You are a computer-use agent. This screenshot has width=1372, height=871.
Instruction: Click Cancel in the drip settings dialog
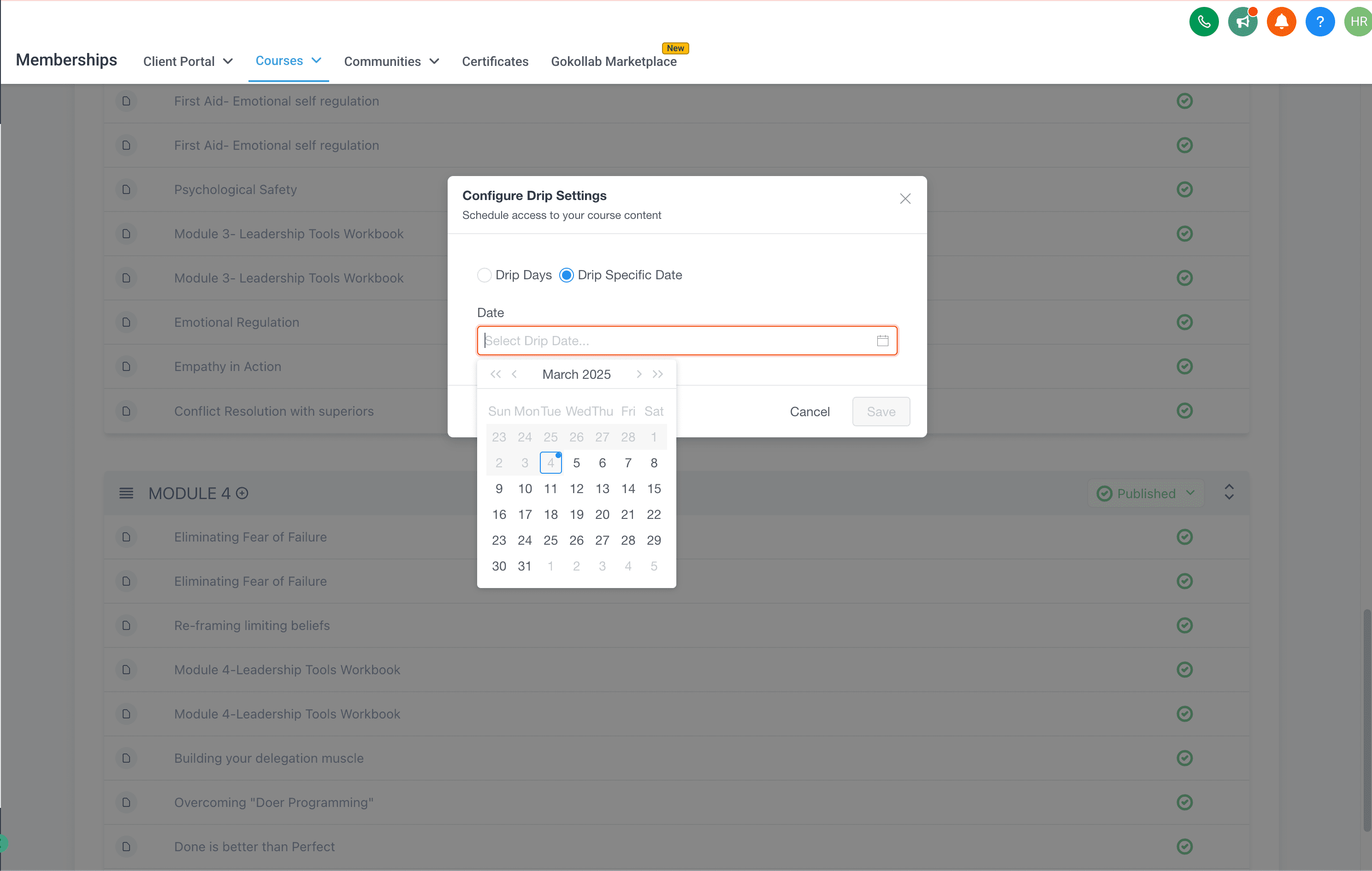point(809,412)
